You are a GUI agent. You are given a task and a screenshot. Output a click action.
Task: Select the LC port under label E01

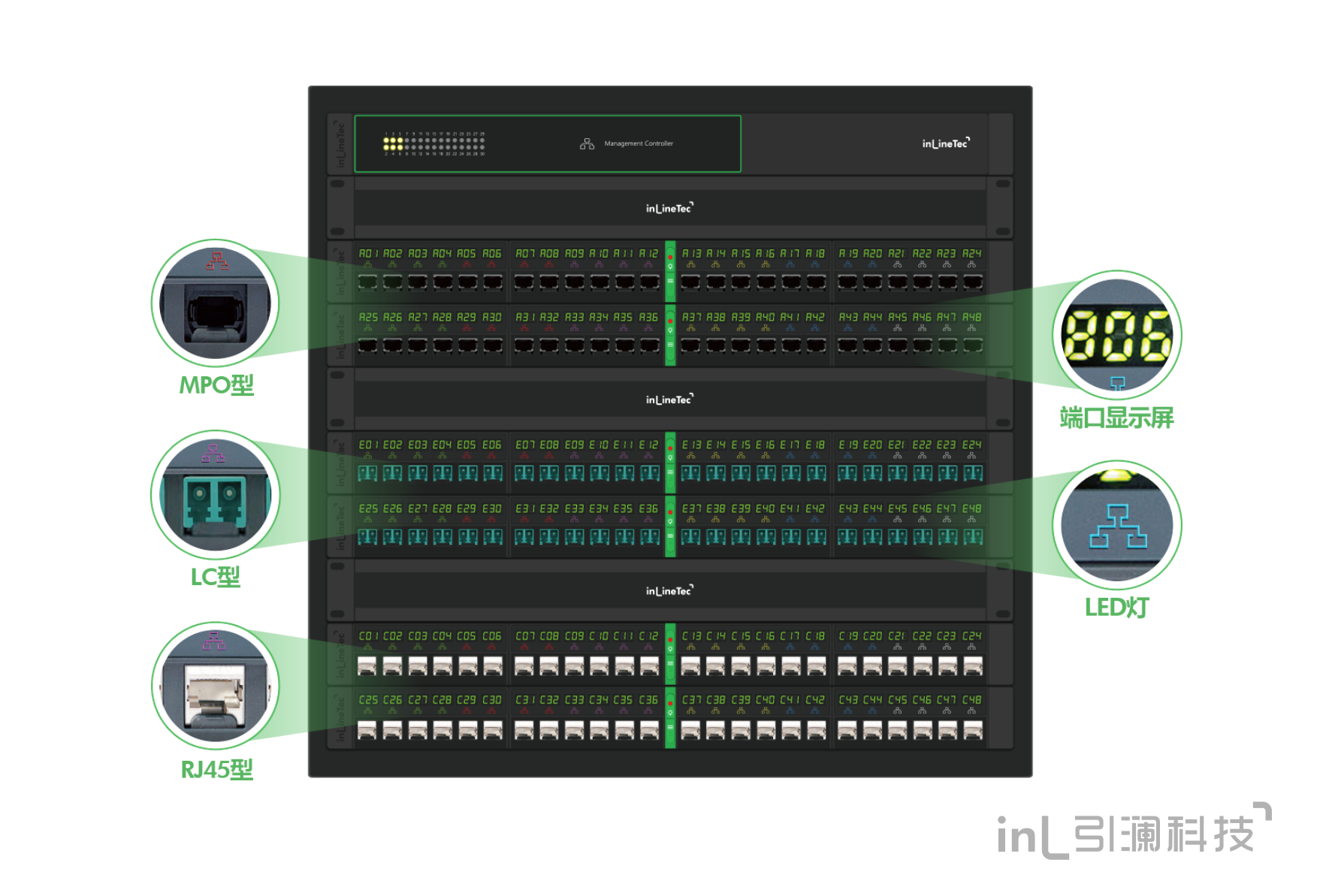pyautogui.click(x=367, y=473)
